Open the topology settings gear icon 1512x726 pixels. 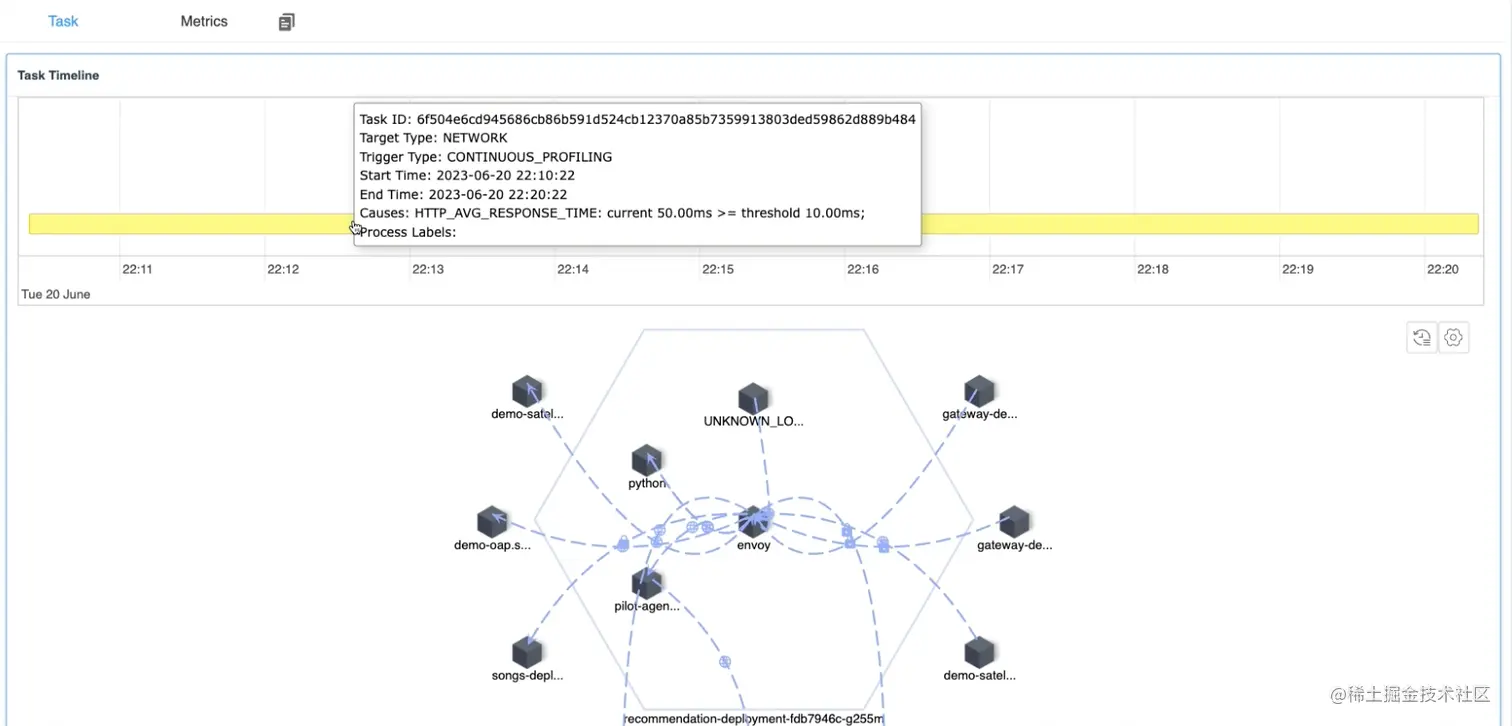click(1454, 338)
